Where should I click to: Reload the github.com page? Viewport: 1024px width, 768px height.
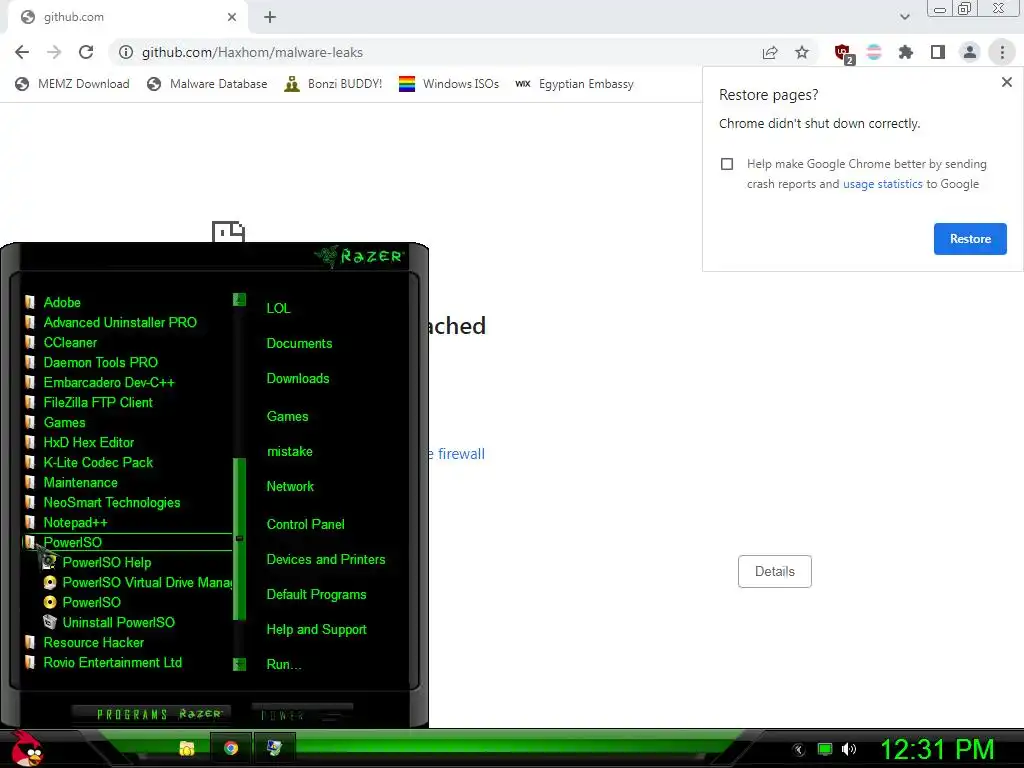click(86, 52)
